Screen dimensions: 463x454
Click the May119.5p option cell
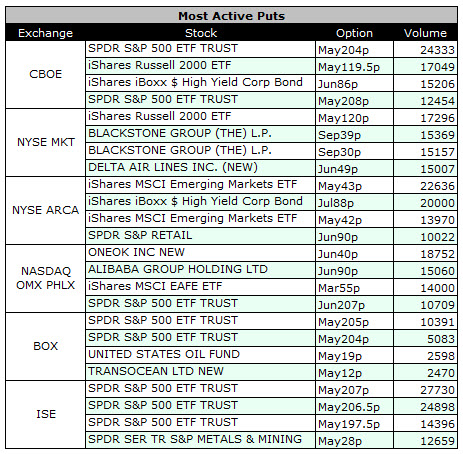[x=354, y=66]
